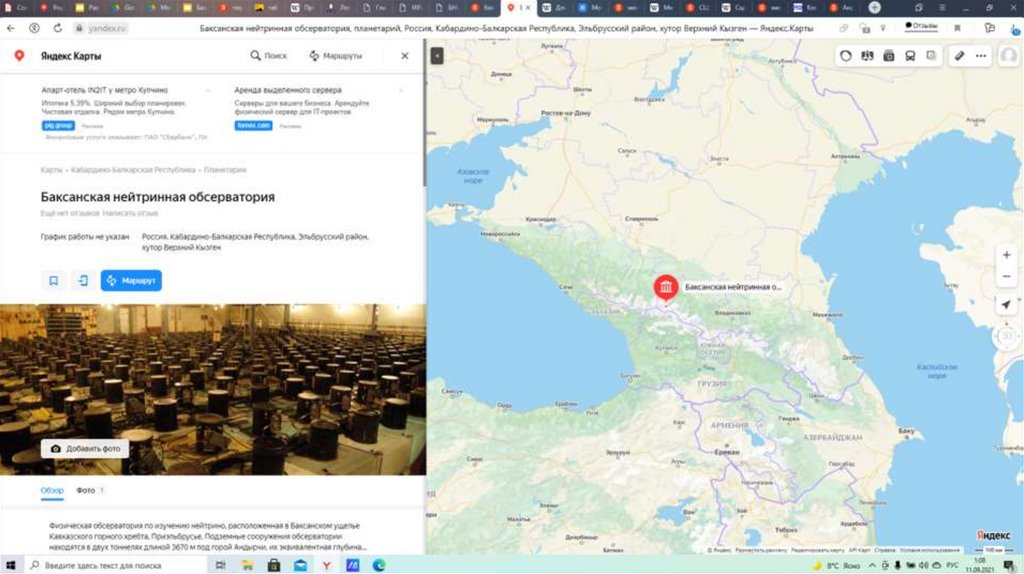Follow the Кабардино-Балкарская Республика breadcrumb
This screenshot has width=1024, height=574.
click(133, 170)
